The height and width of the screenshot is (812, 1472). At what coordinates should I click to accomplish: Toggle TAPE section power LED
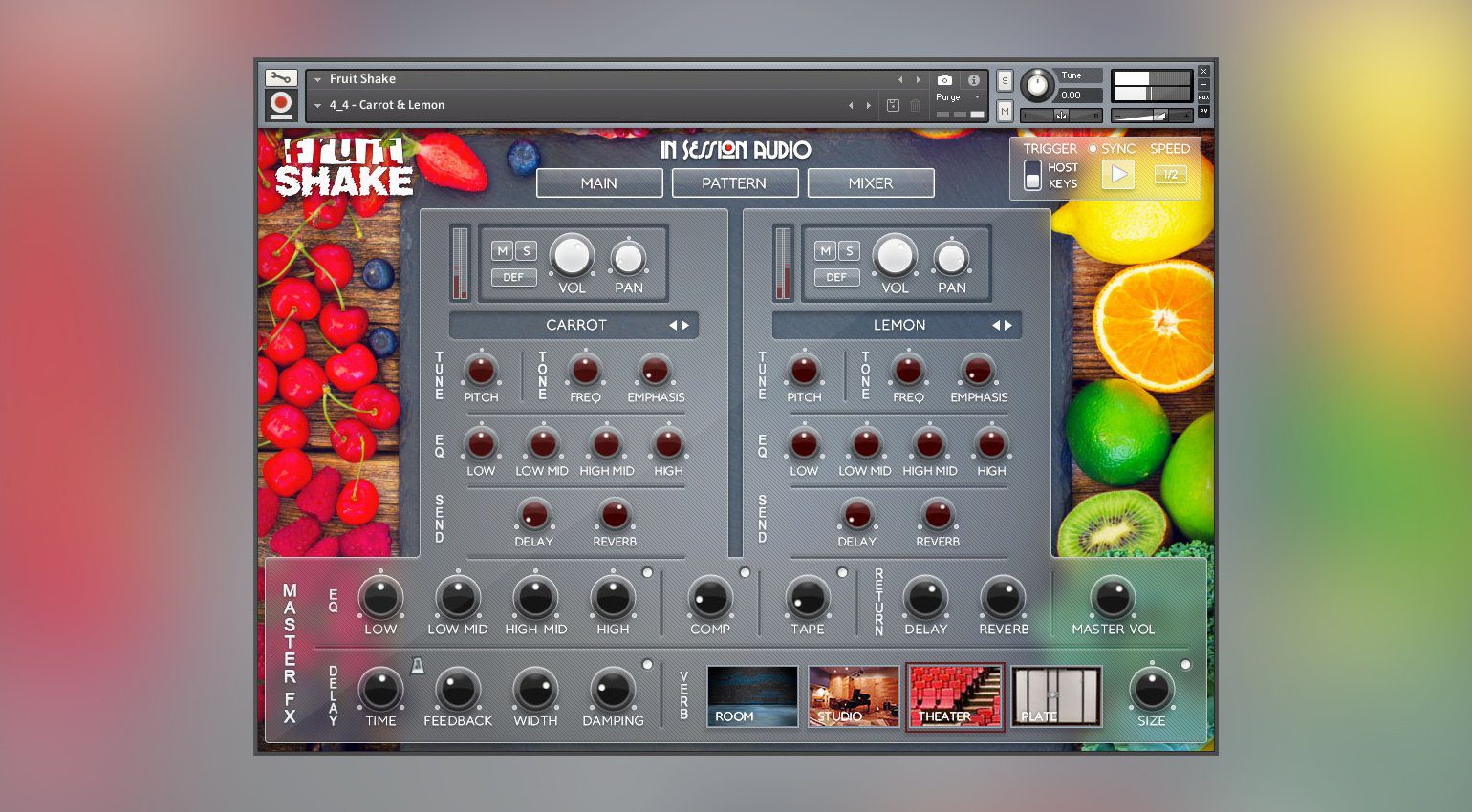point(842,572)
